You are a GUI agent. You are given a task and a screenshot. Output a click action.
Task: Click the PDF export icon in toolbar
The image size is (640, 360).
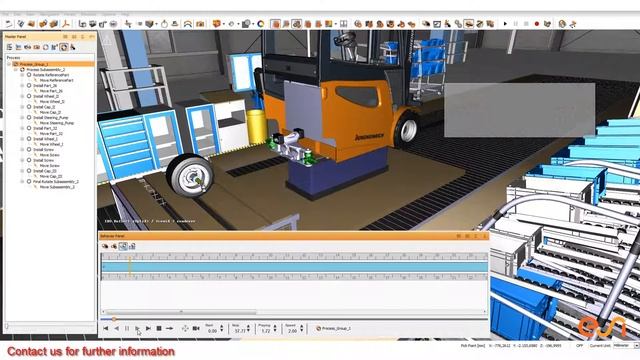65,24
